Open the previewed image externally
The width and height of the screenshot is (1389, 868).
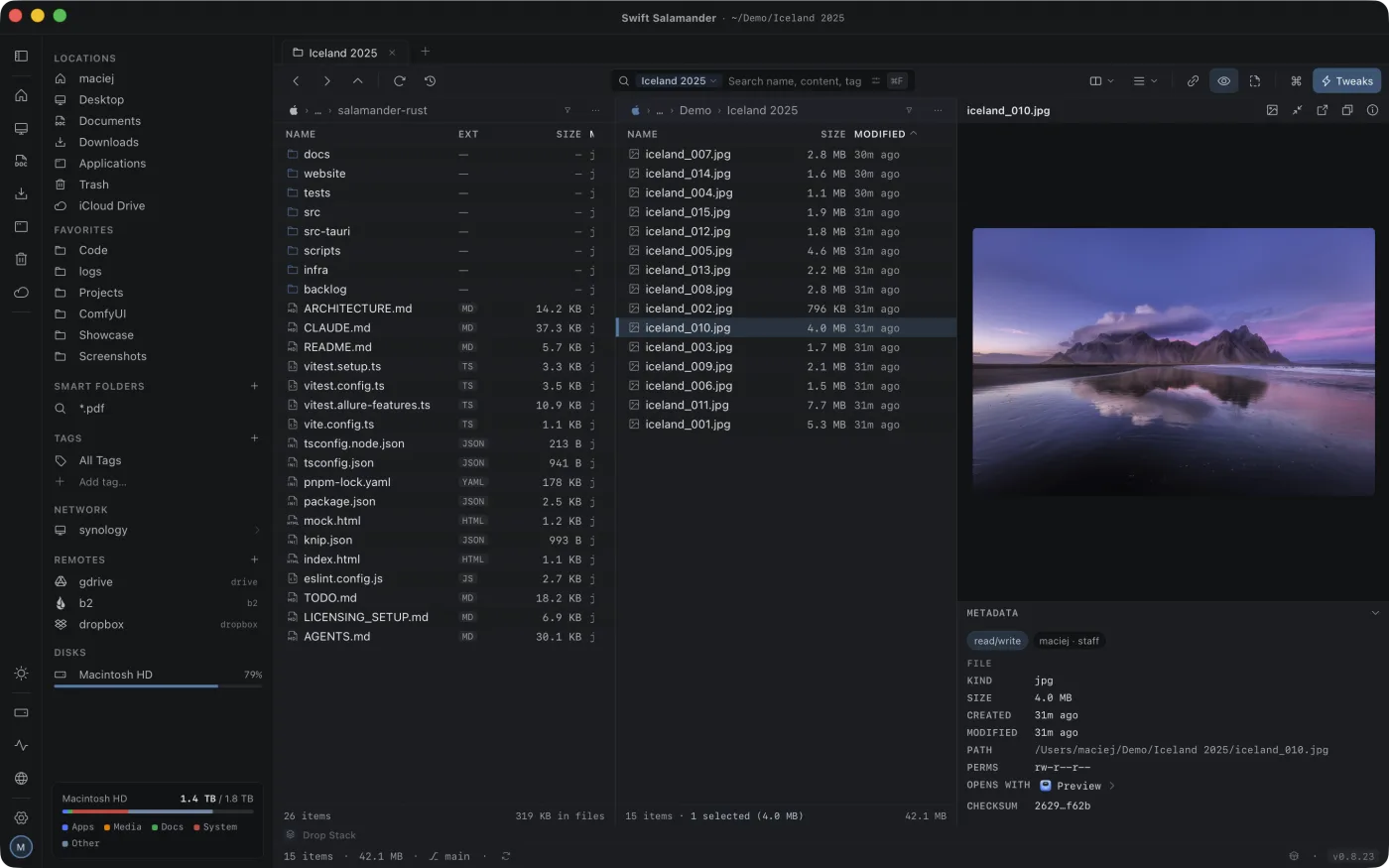click(1322, 110)
